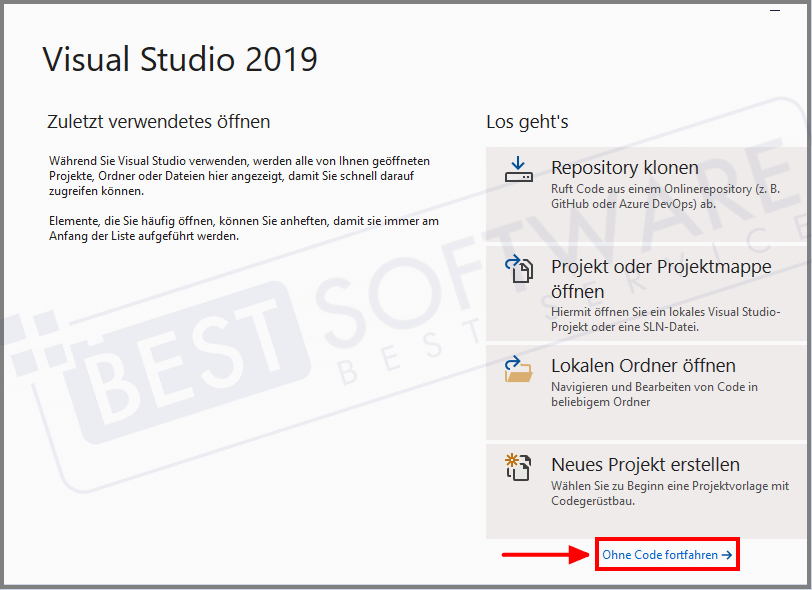Viewport: 812px width, 590px height.
Task: Click the Ohne Code fortfahren link
Action: click(660, 554)
